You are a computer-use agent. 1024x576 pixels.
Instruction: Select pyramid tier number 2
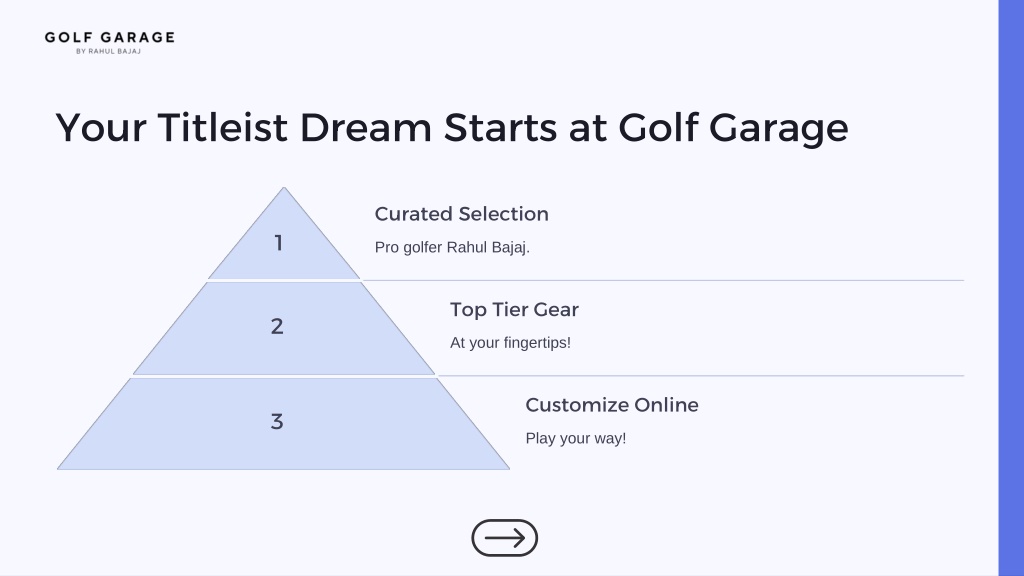283,328
